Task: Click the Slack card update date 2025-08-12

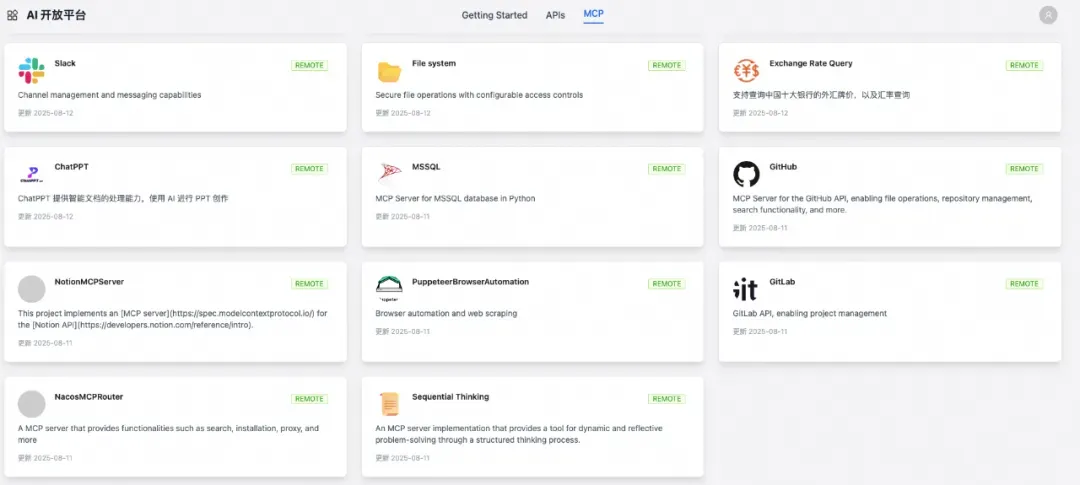Action: tap(45, 113)
